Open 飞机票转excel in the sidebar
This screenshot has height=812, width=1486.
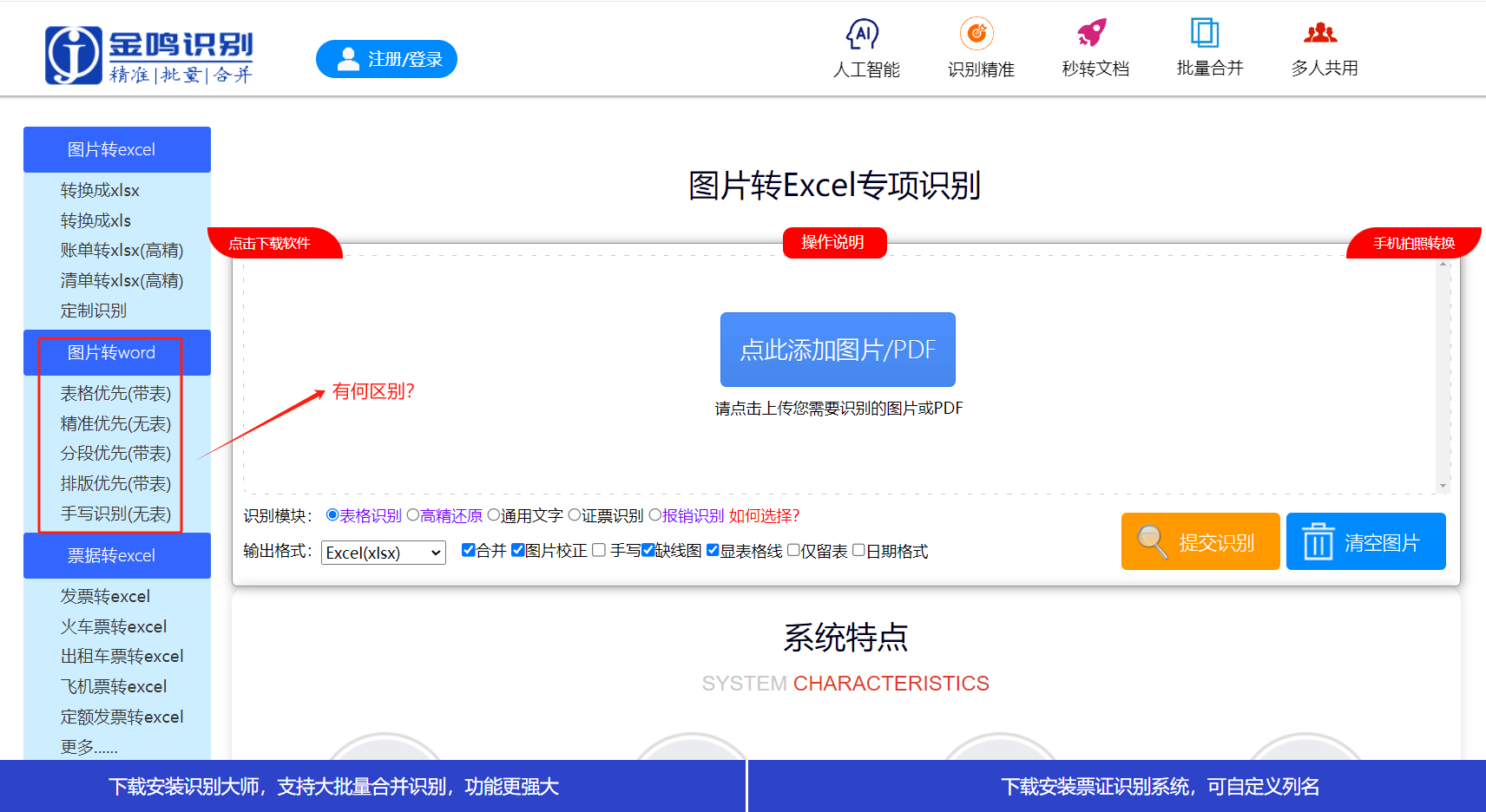click(x=113, y=686)
